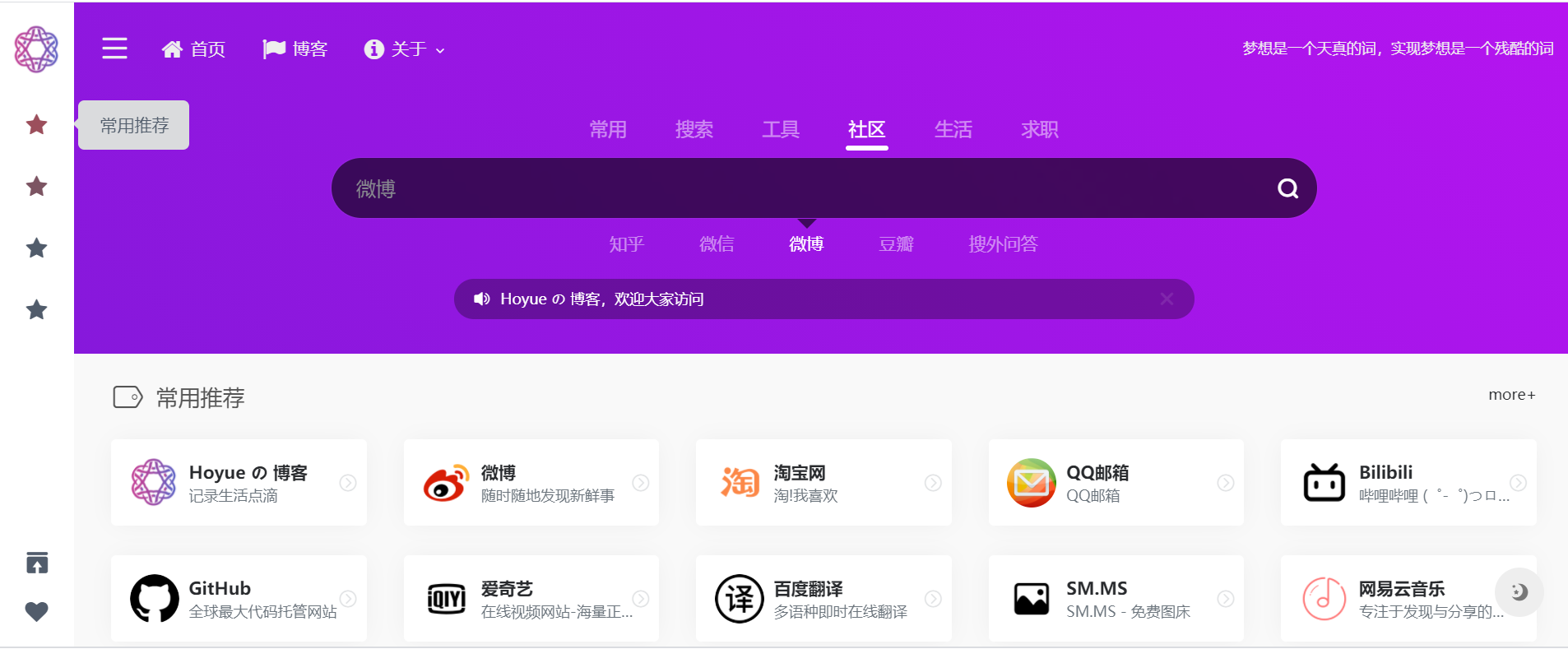
Task: Click the SM.MS picture icon
Action: click(1031, 598)
